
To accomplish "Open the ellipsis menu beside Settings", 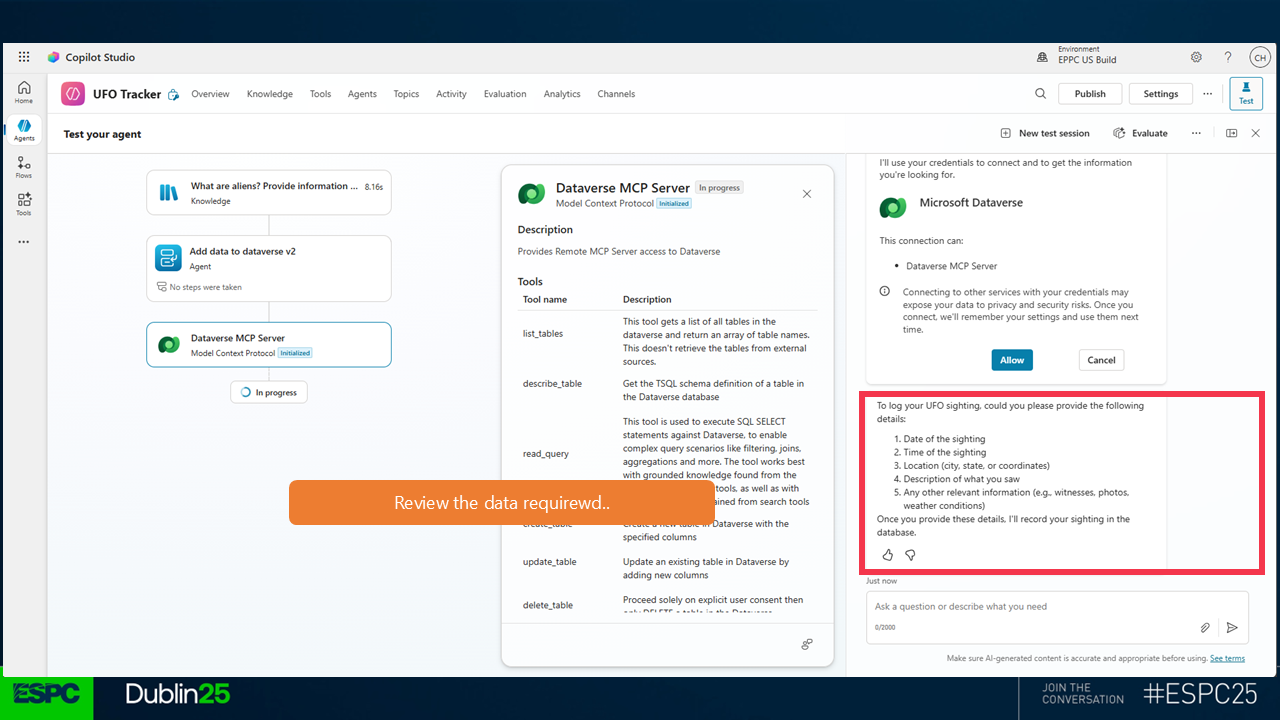I will 1207,94.
